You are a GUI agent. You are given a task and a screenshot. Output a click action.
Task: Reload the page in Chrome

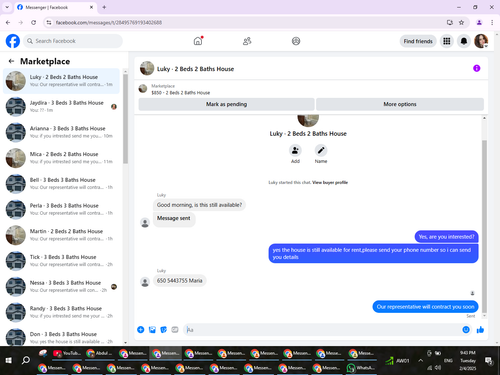pos(33,22)
